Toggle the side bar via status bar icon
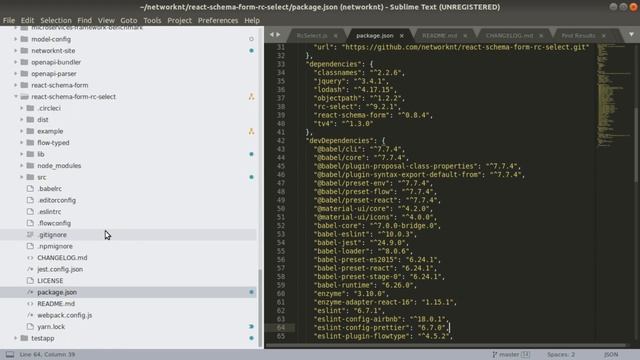 tap(10, 354)
